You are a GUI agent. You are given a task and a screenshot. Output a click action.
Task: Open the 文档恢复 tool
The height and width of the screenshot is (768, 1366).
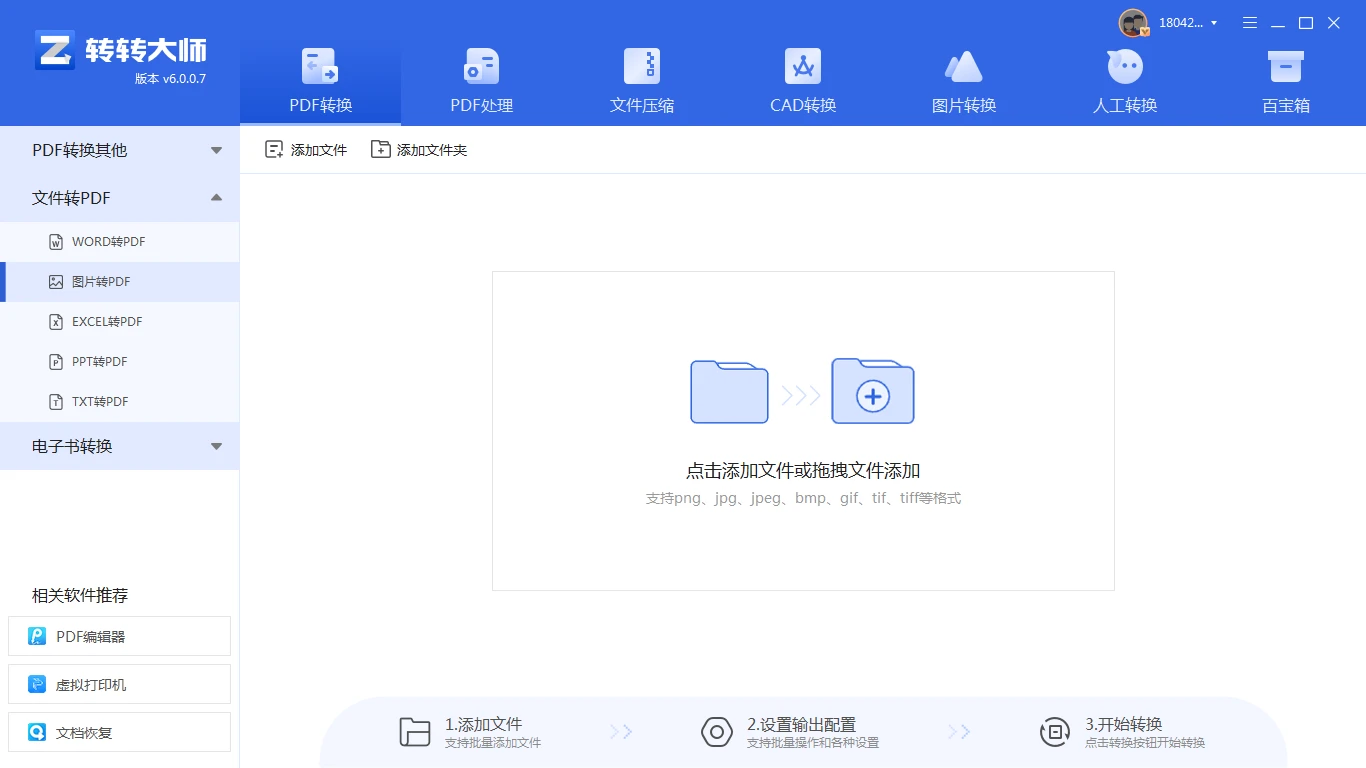click(x=119, y=732)
